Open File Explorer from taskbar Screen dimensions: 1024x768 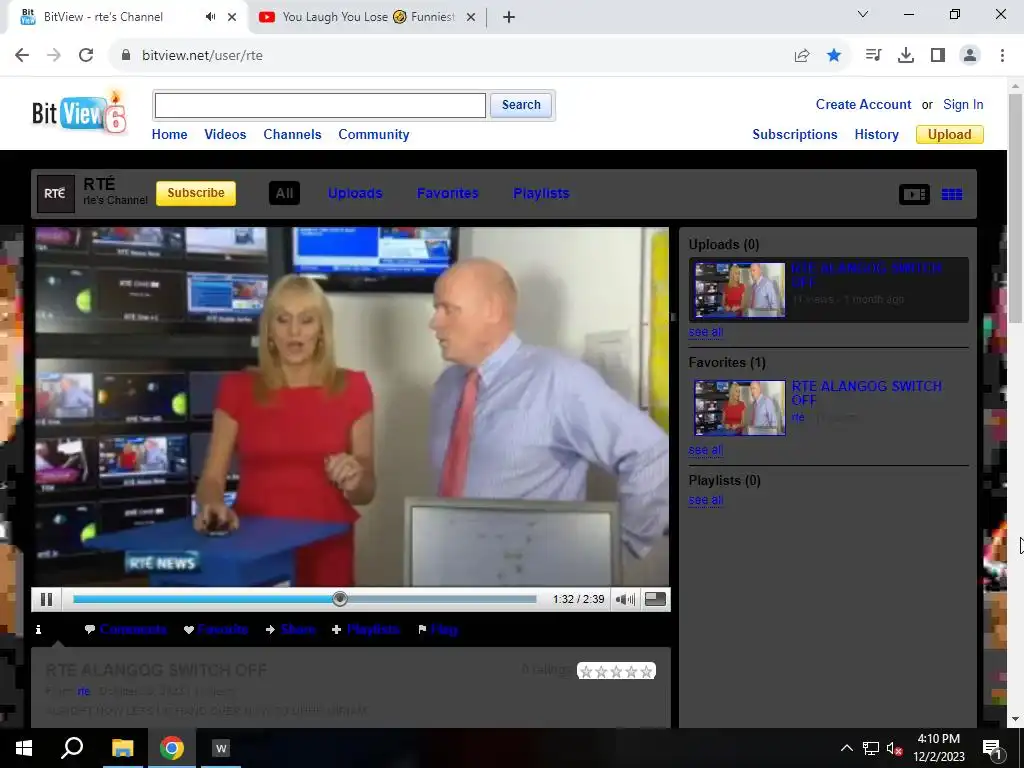(x=122, y=748)
